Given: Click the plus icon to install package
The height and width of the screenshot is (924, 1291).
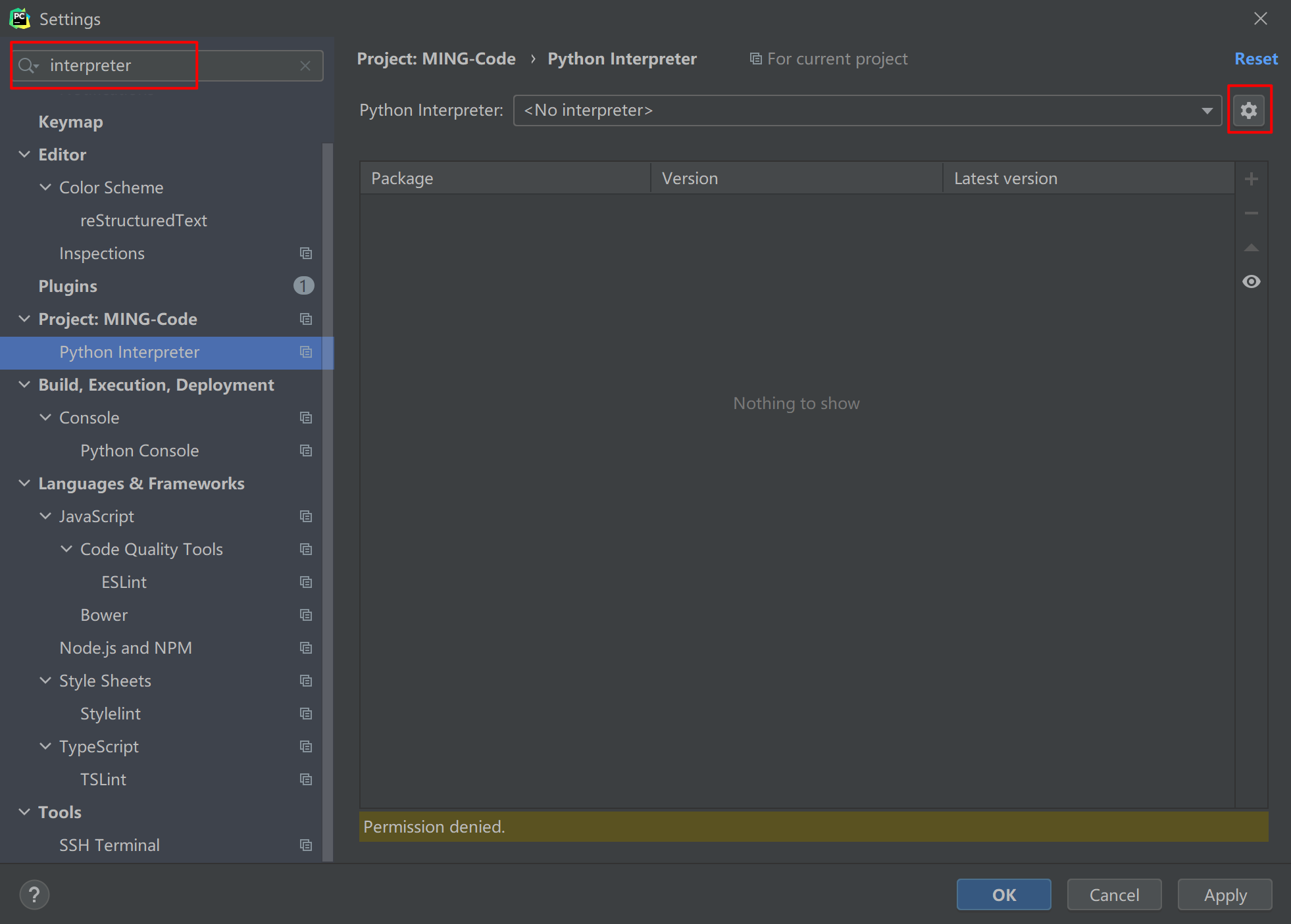Looking at the screenshot, I should [x=1252, y=179].
